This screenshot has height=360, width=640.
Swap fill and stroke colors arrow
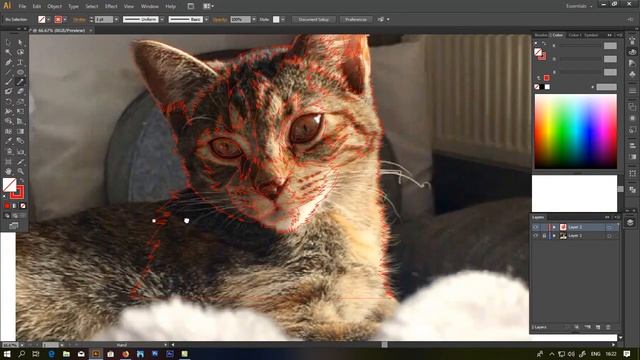click(x=22, y=180)
